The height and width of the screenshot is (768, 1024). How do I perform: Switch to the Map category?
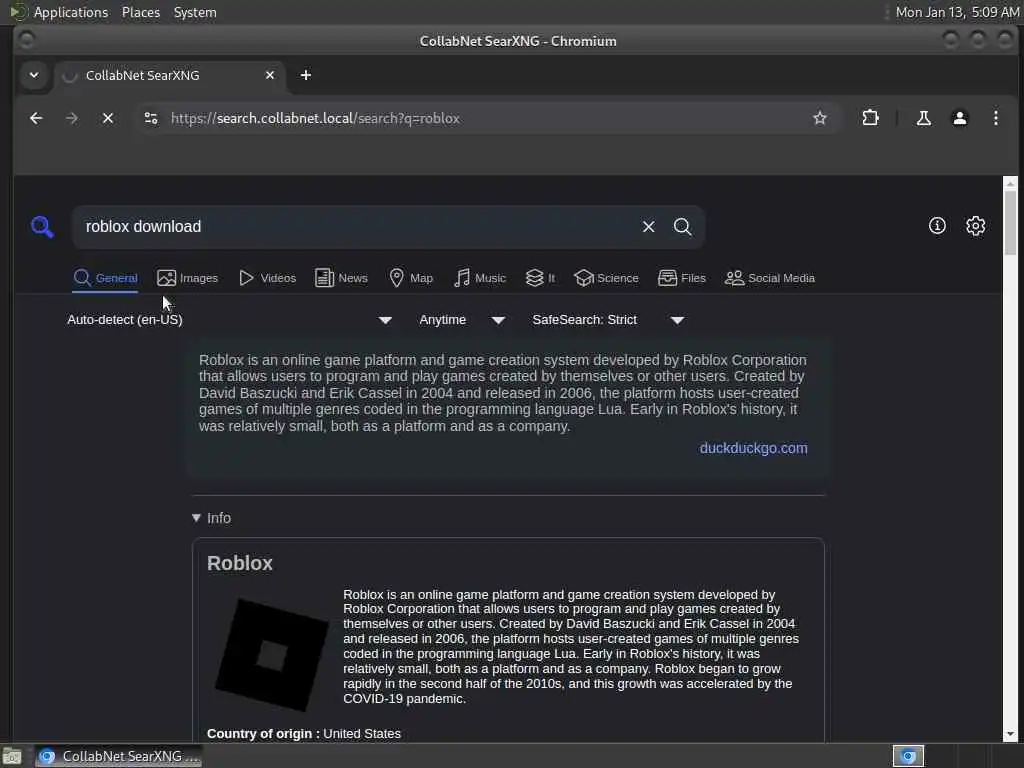(x=411, y=278)
